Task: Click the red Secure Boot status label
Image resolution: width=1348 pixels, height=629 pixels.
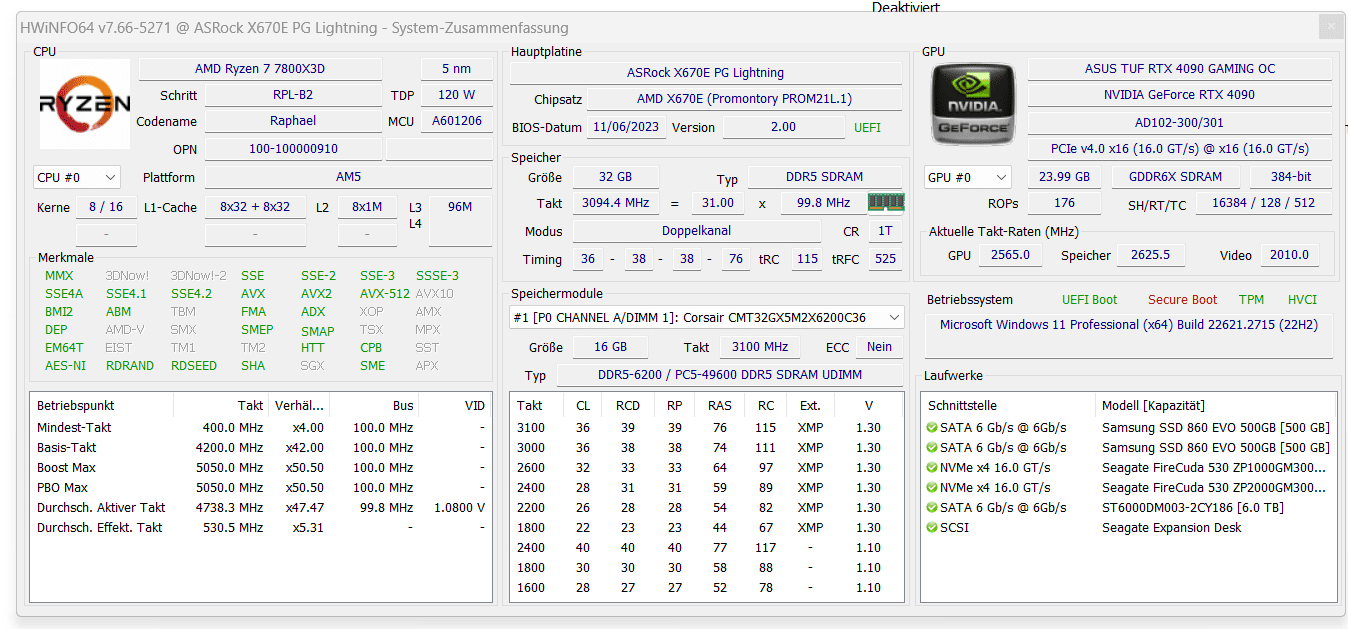Action: (x=1182, y=300)
